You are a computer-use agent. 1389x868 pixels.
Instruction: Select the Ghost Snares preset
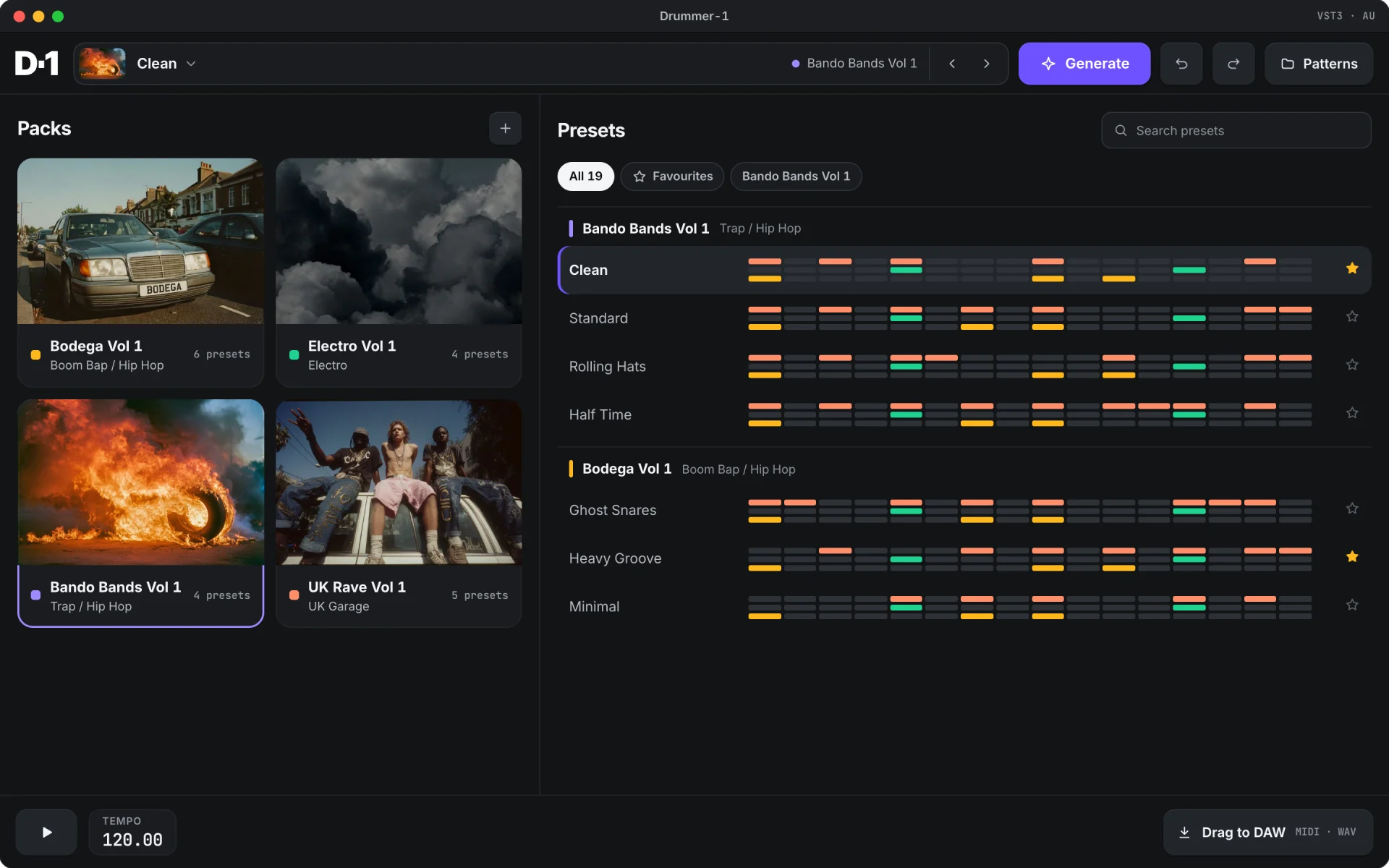click(964, 510)
